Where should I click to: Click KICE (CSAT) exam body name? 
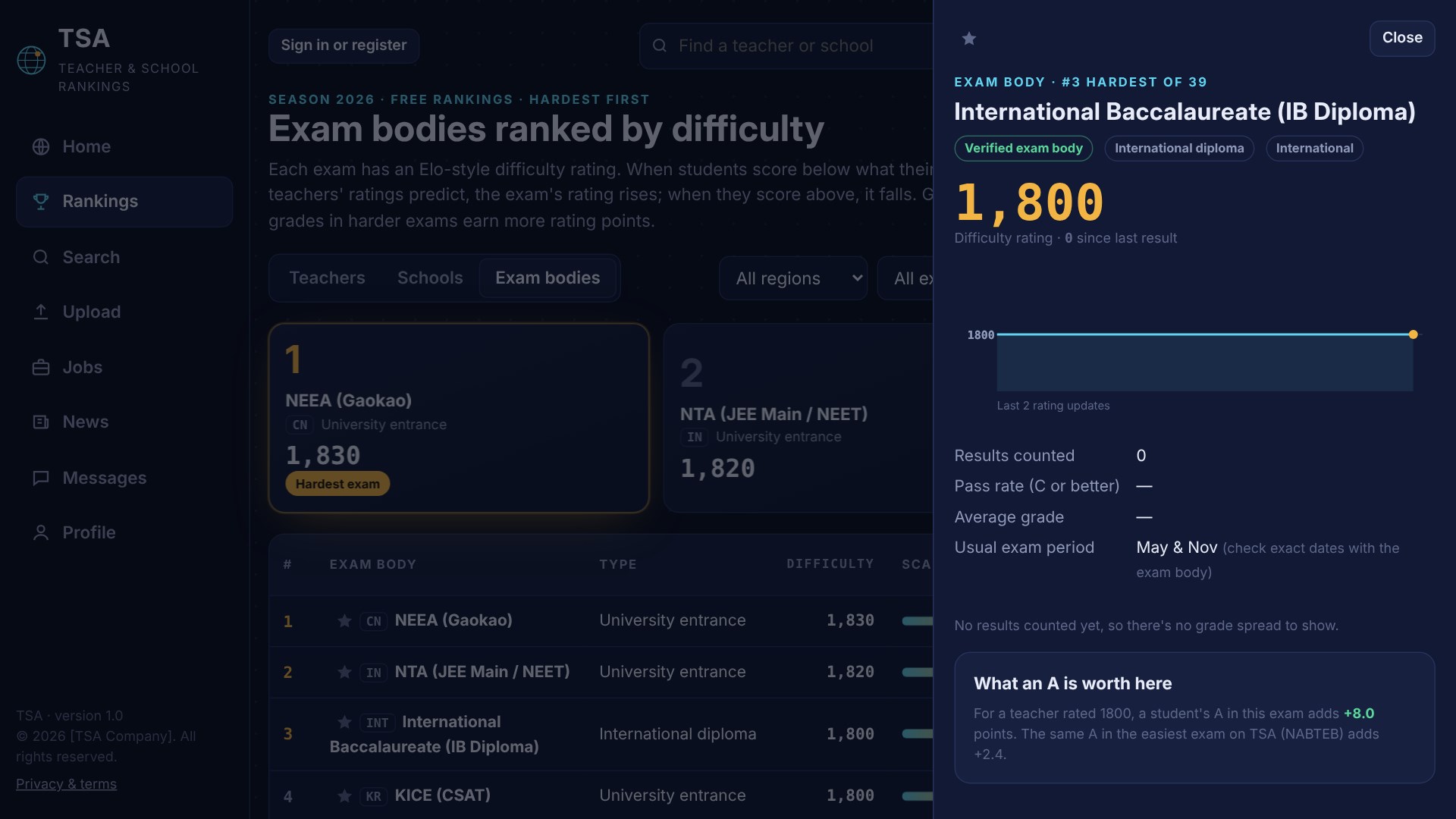tap(442, 795)
